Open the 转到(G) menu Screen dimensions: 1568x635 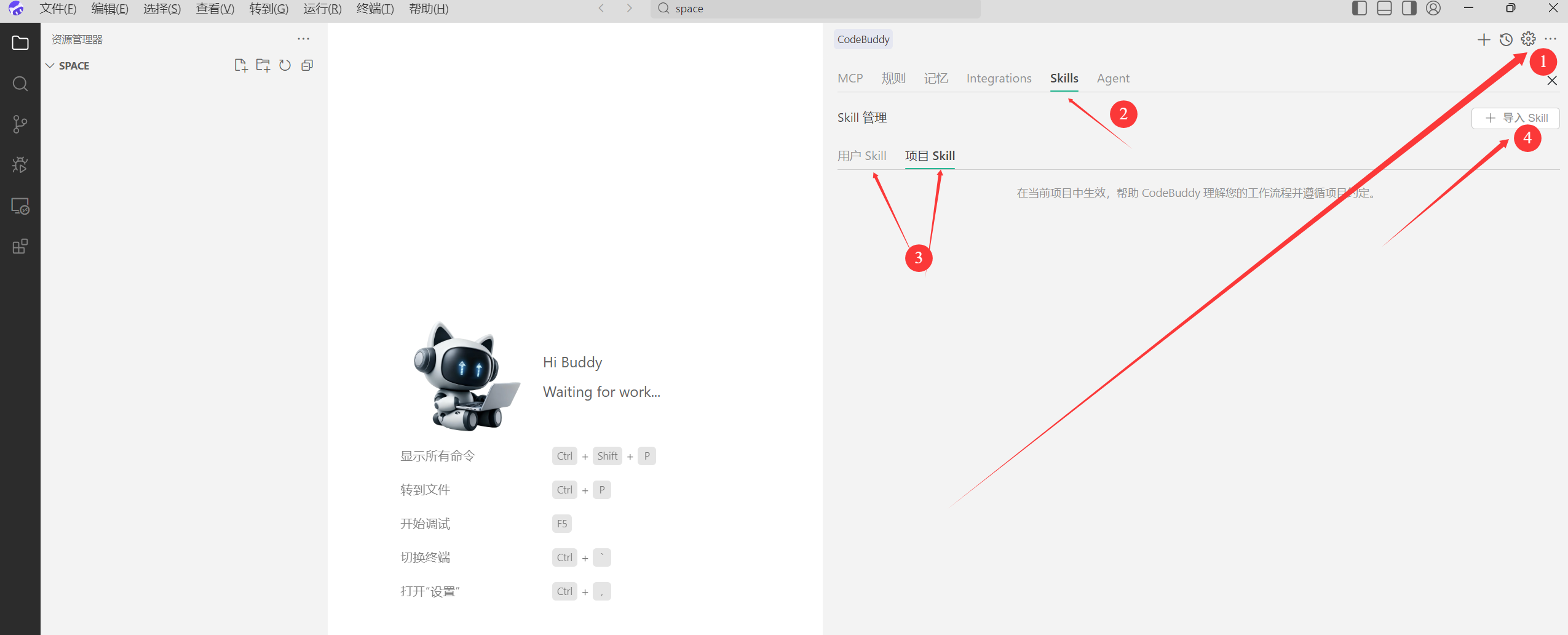click(x=269, y=9)
